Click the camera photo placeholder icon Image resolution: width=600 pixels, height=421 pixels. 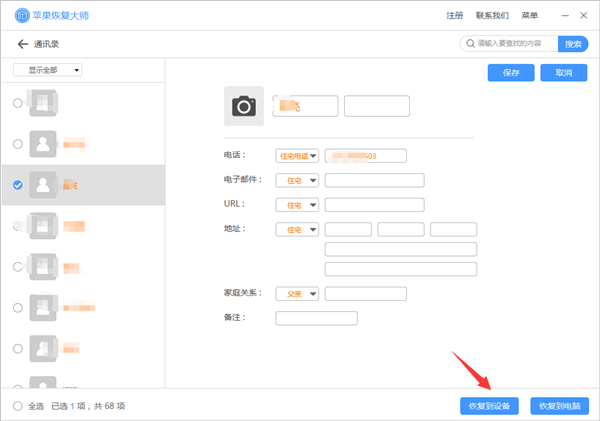244,106
